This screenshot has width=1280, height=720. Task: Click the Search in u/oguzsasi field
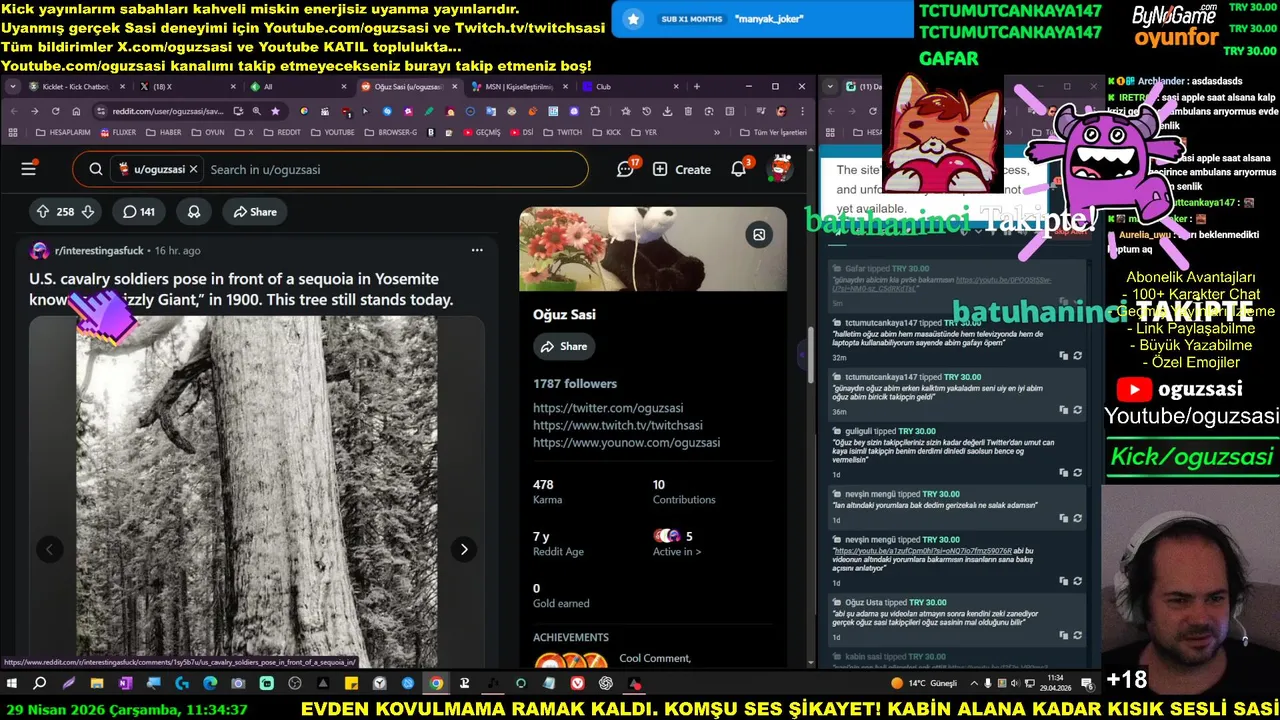[x=390, y=169]
